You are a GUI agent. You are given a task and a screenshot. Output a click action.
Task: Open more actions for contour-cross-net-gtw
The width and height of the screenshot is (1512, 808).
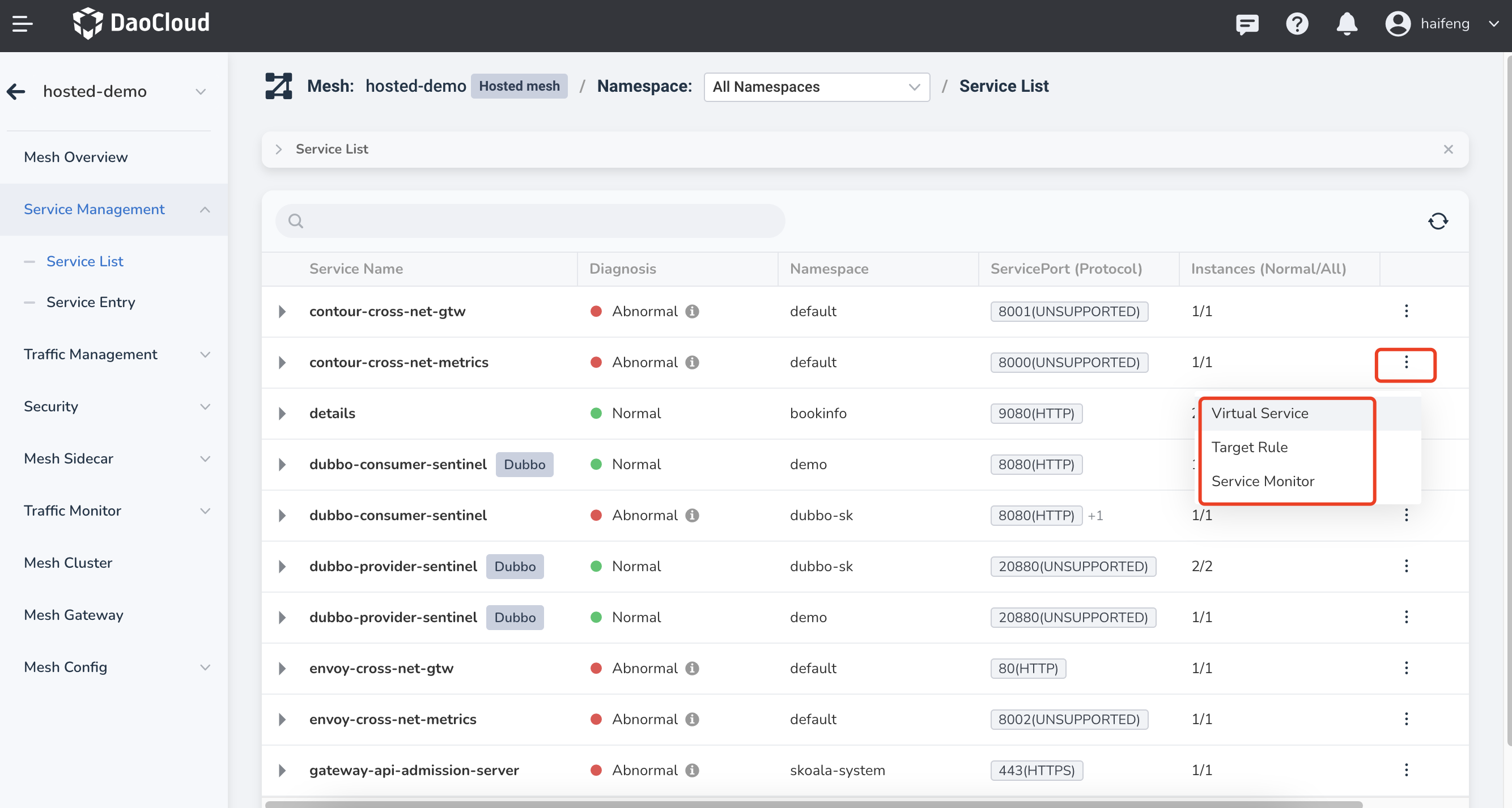click(1406, 311)
